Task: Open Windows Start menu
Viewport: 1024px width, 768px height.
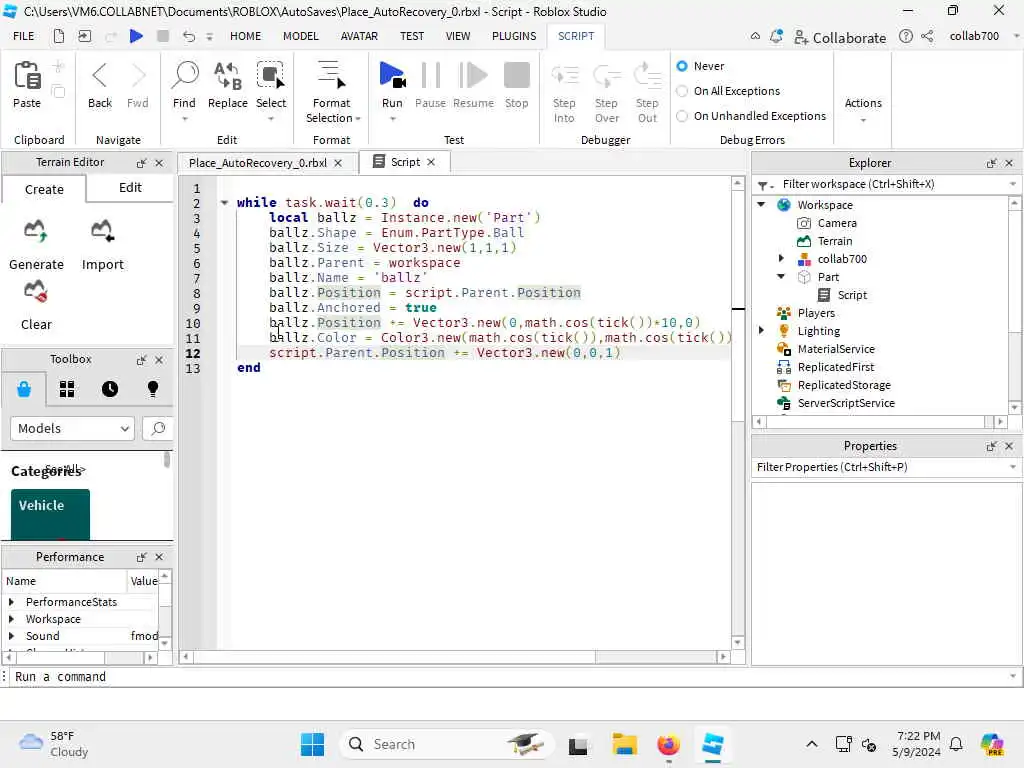Action: pos(312,744)
